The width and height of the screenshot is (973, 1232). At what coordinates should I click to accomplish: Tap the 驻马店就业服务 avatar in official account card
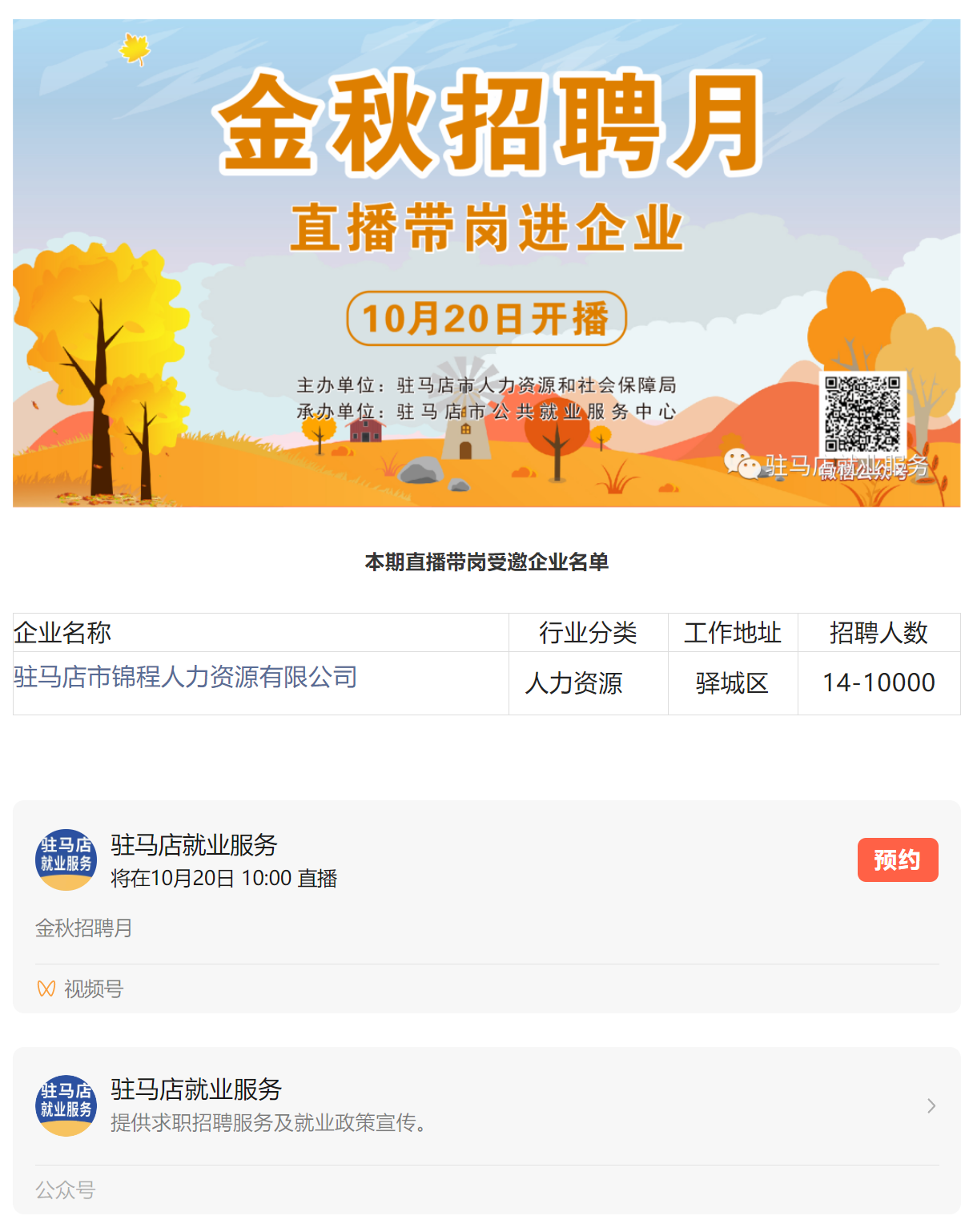click(66, 1105)
